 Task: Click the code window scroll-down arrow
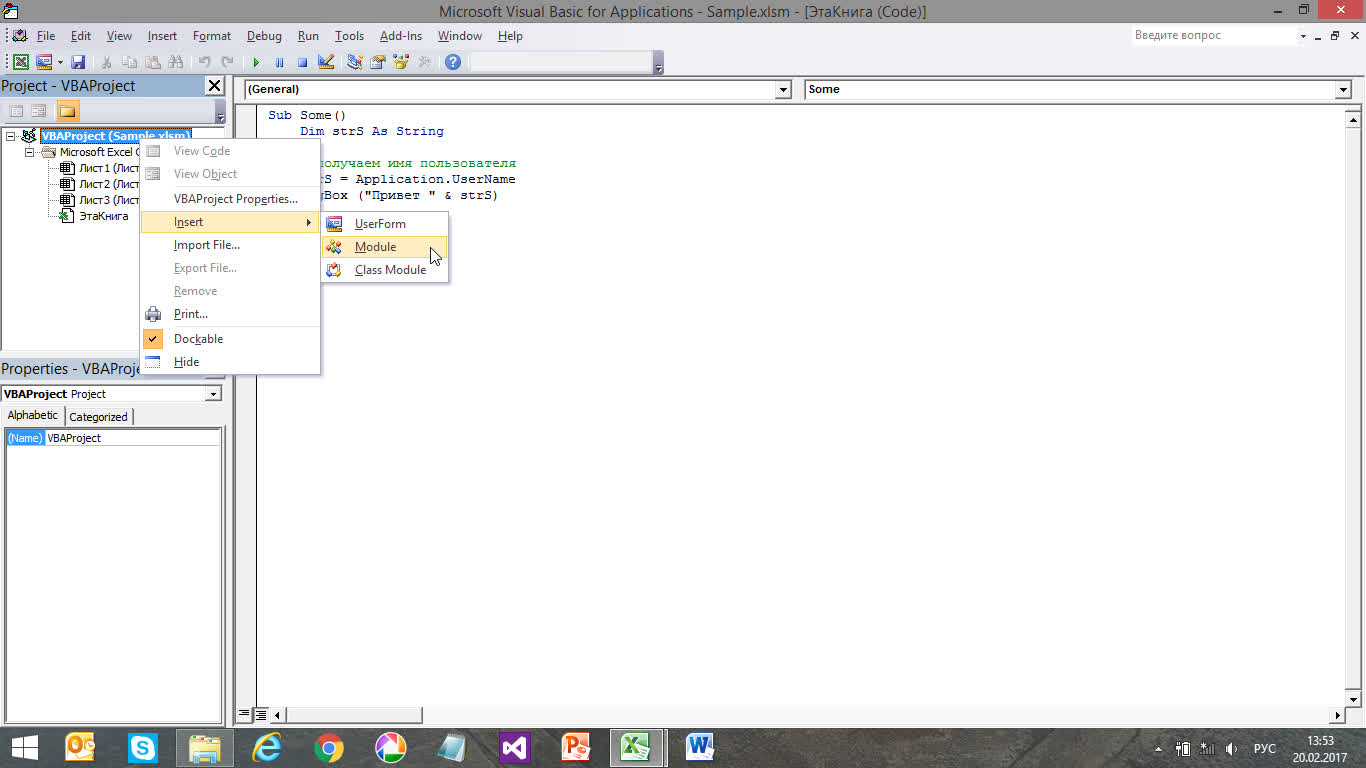(1353, 699)
